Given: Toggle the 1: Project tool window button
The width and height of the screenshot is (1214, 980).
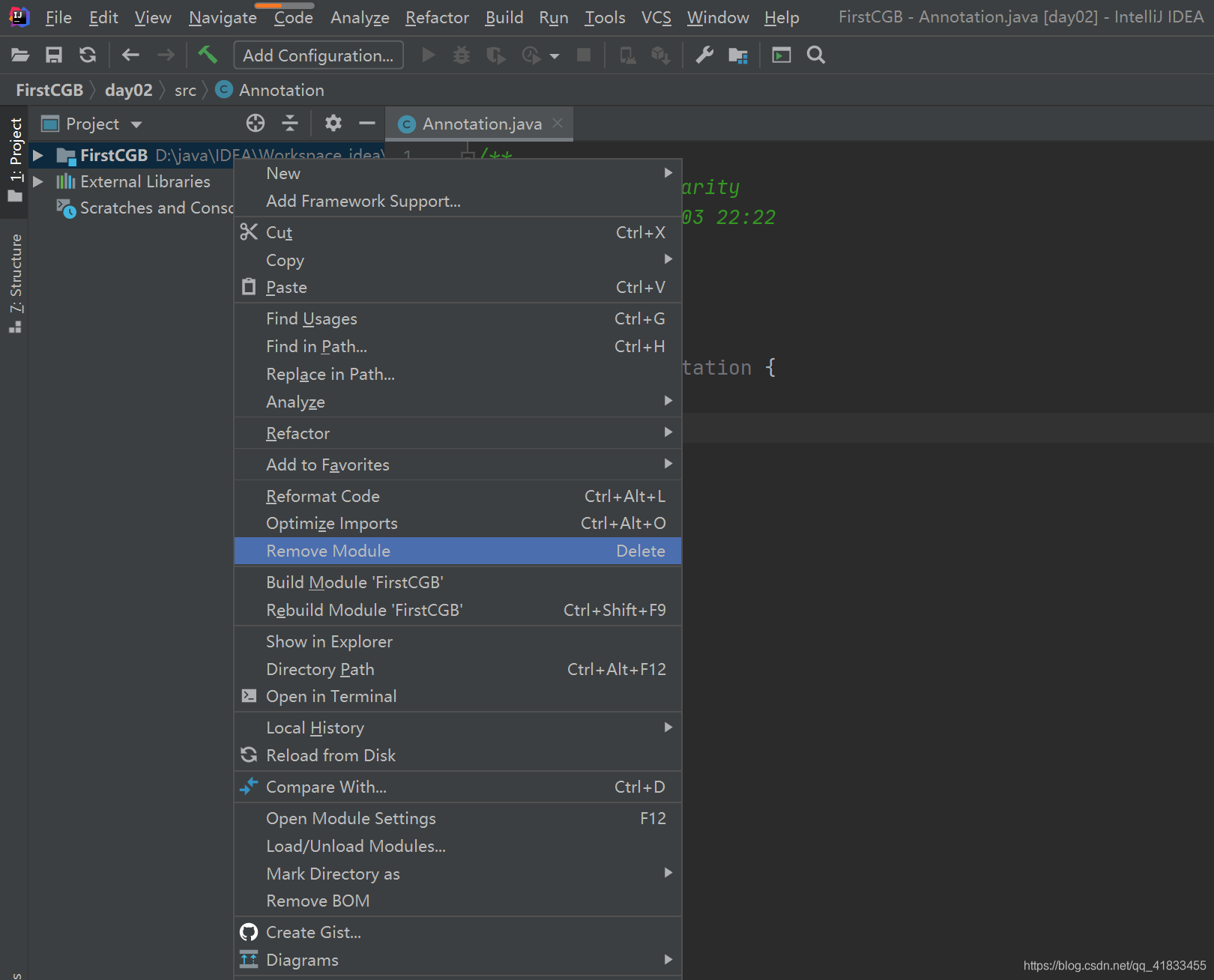Looking at the screenshot, I should pos(16,160).
